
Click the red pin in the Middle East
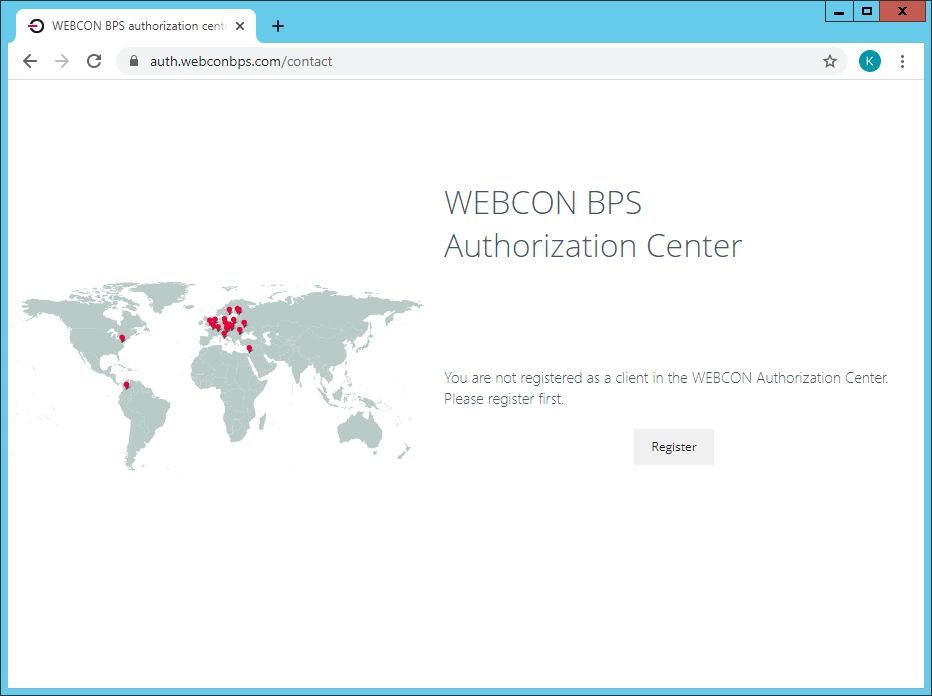pos(249,349)
